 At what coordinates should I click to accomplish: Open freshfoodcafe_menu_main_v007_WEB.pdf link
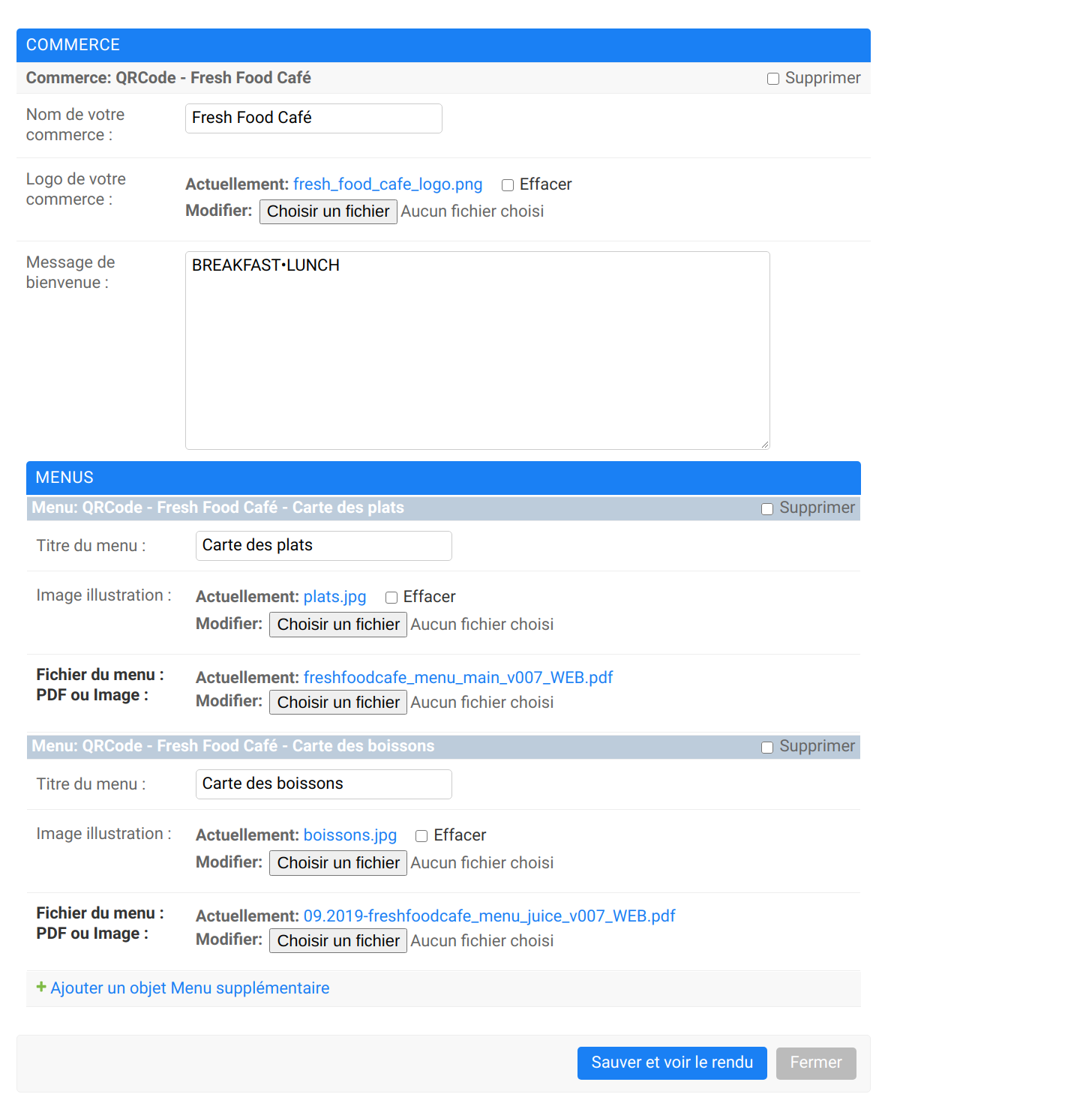pos(457,678)
